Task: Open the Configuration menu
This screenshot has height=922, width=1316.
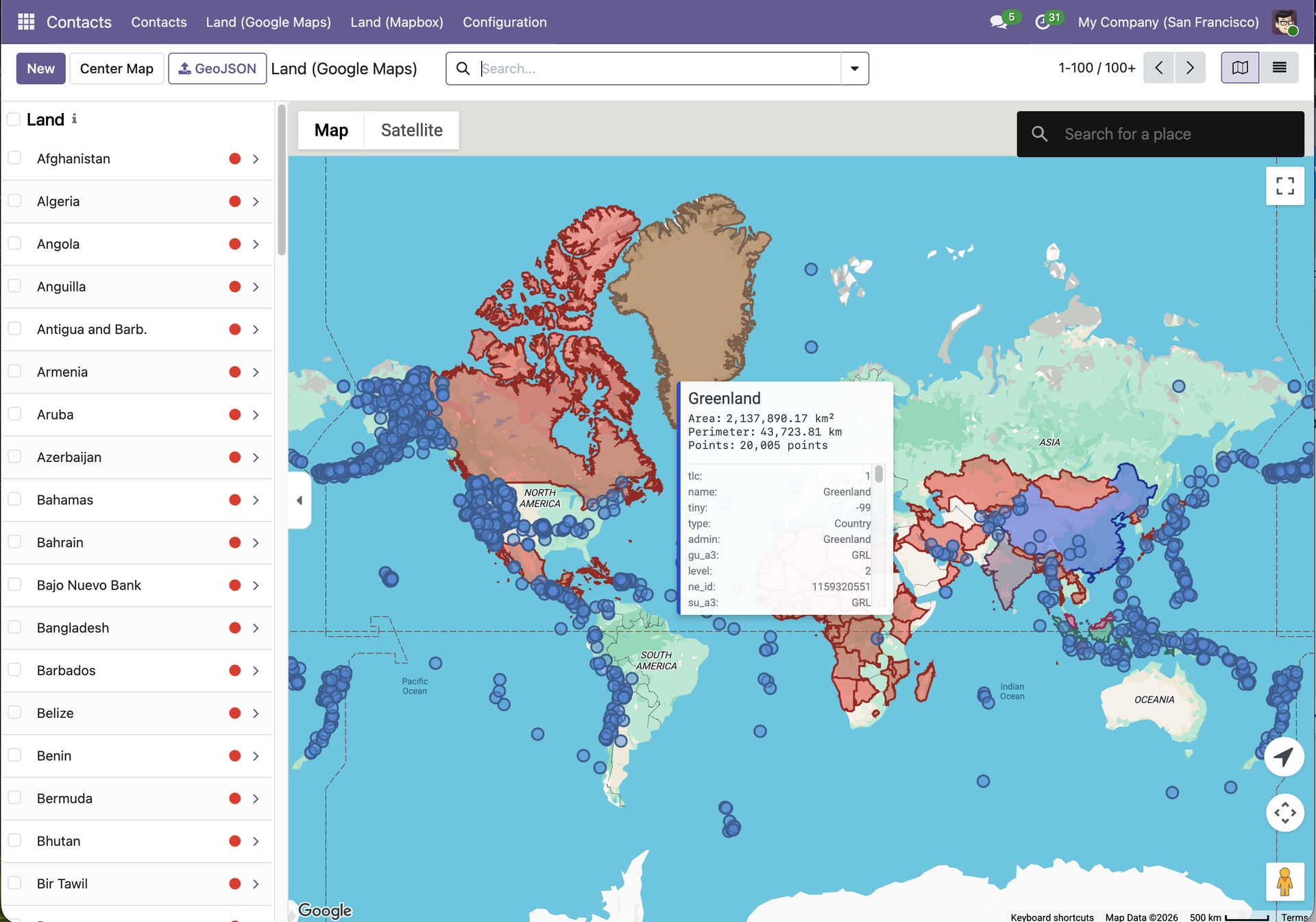Action: click(504, 22)
